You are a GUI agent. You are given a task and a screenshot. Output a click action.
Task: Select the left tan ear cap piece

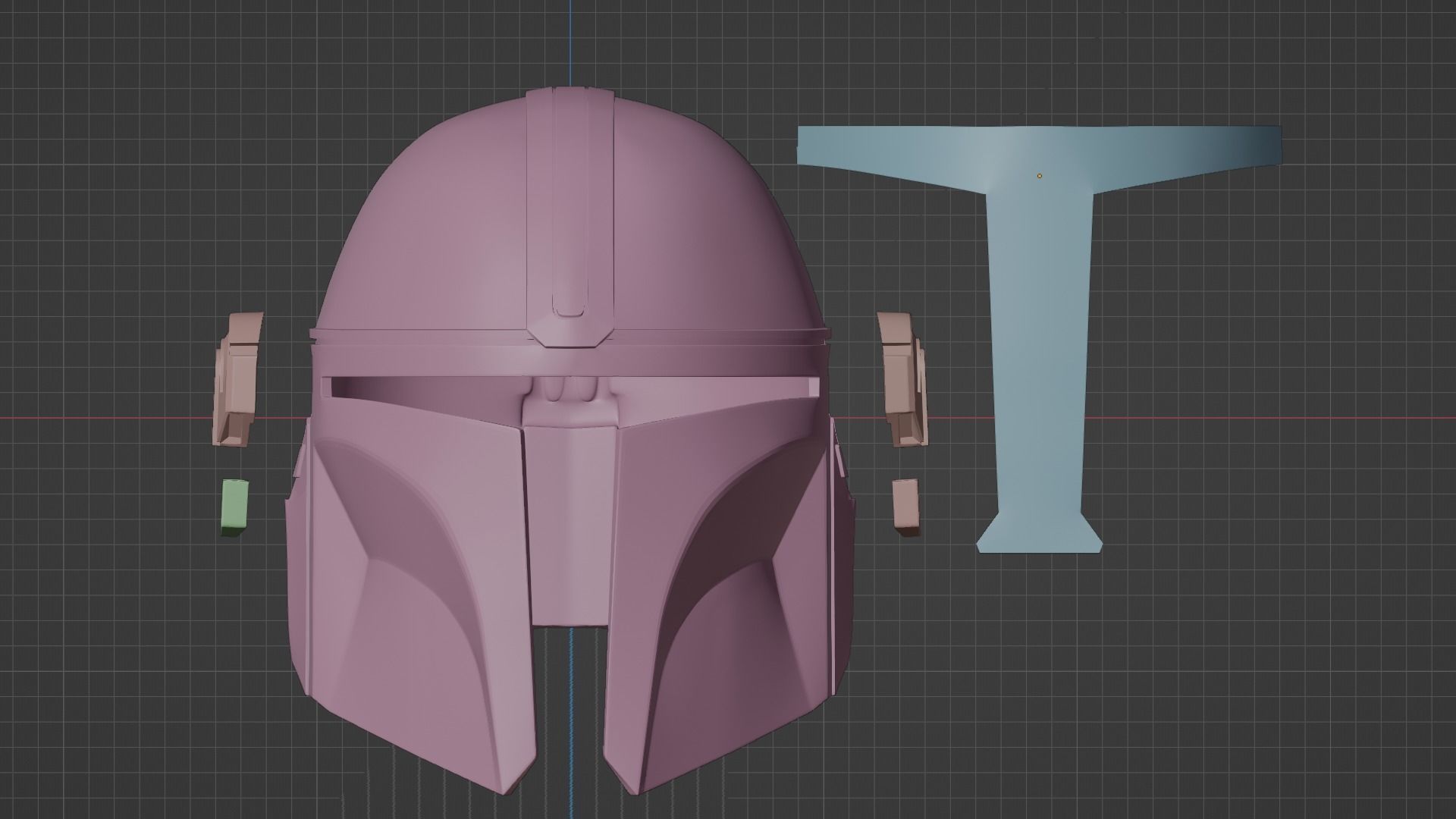click(238, 379)
